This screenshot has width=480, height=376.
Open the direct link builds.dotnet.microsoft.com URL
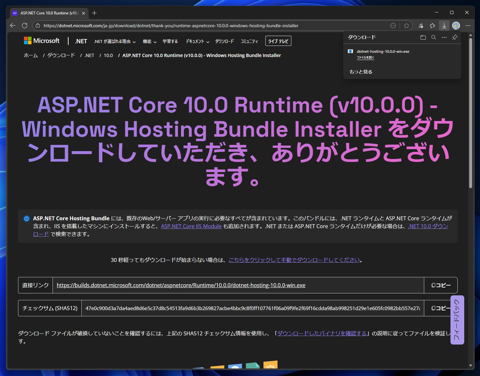(x=181, y=285)
